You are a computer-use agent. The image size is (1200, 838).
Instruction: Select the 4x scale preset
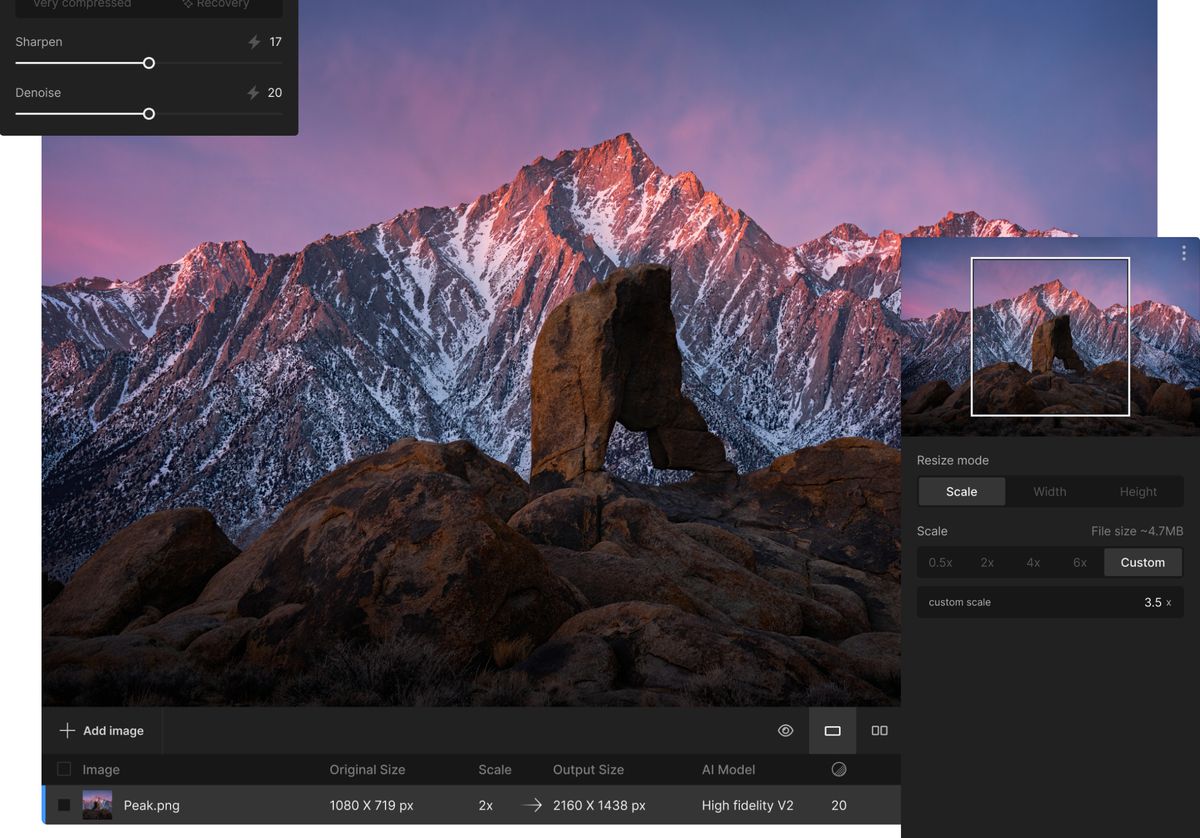1033,562
